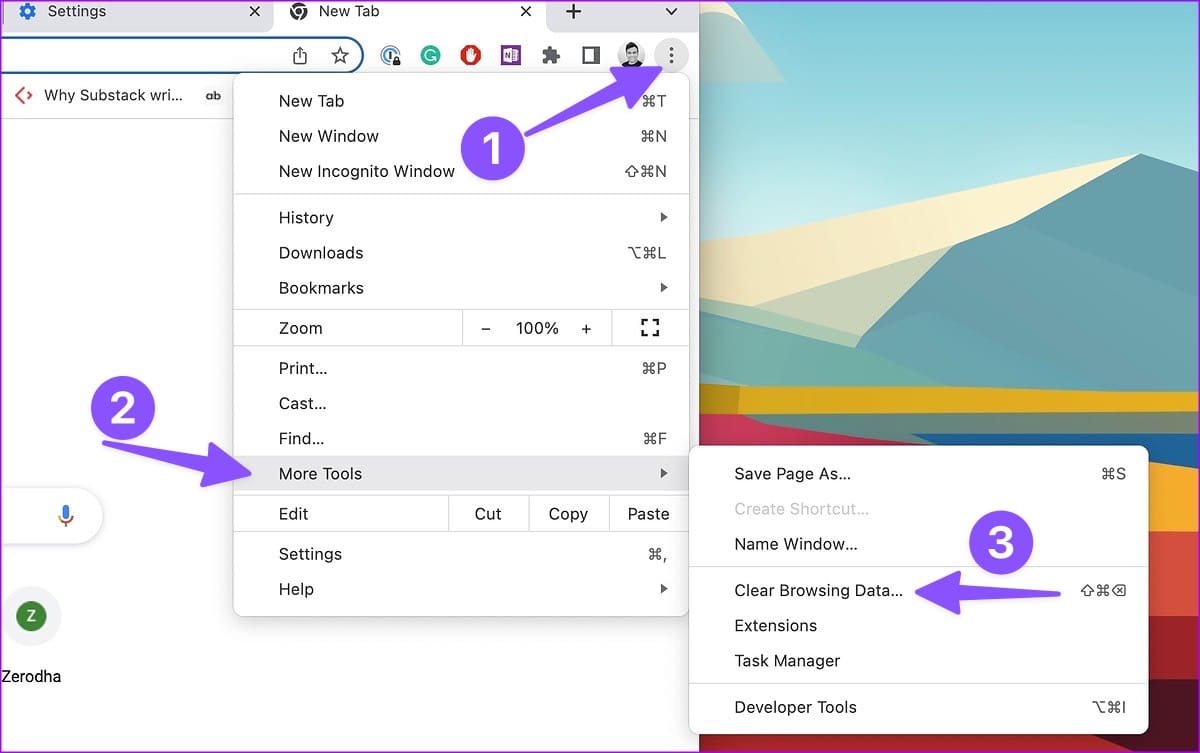Toggle the side panel icon

pos(590,56)
